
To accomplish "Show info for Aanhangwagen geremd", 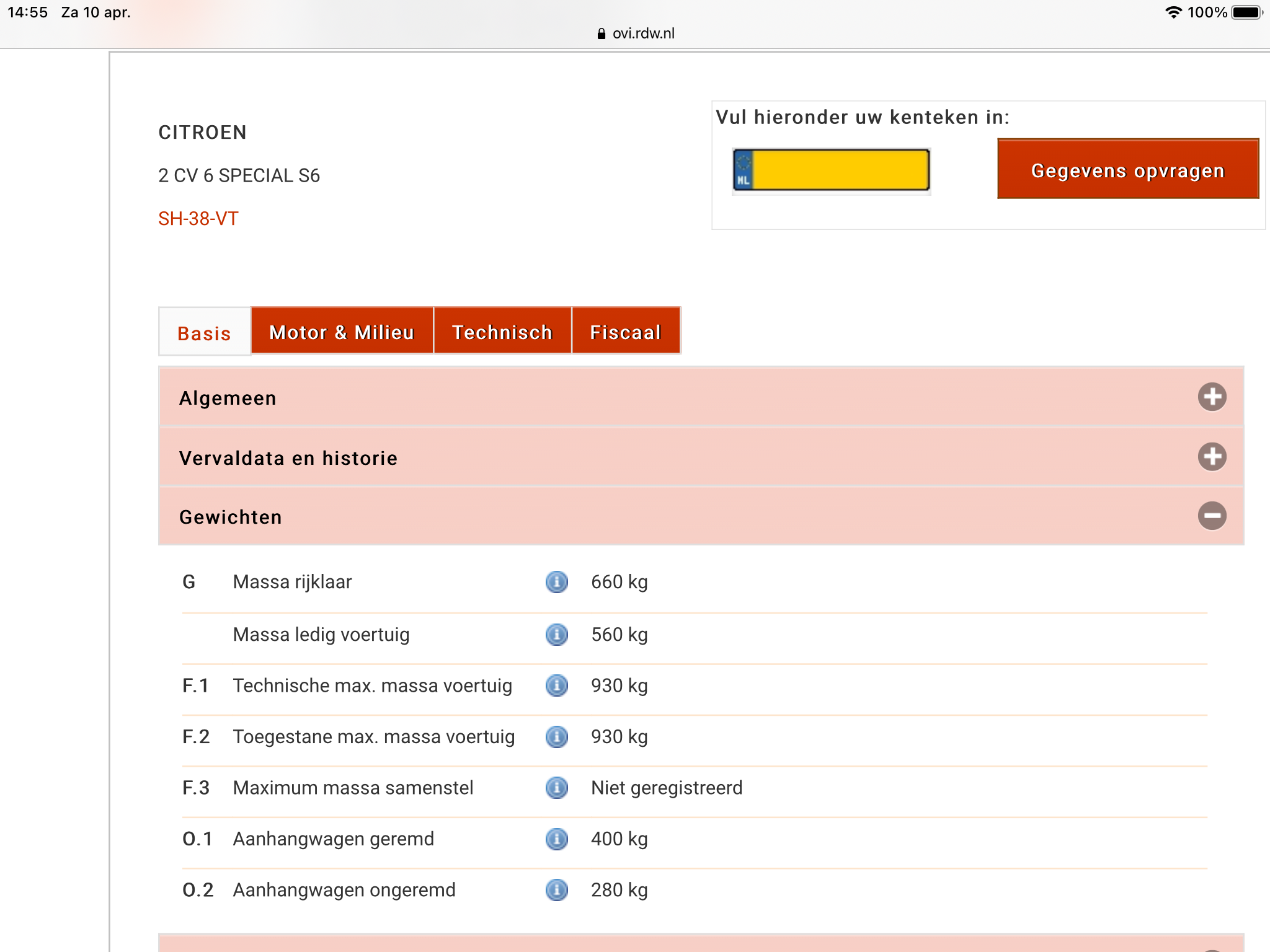I will tap(556, 839).
